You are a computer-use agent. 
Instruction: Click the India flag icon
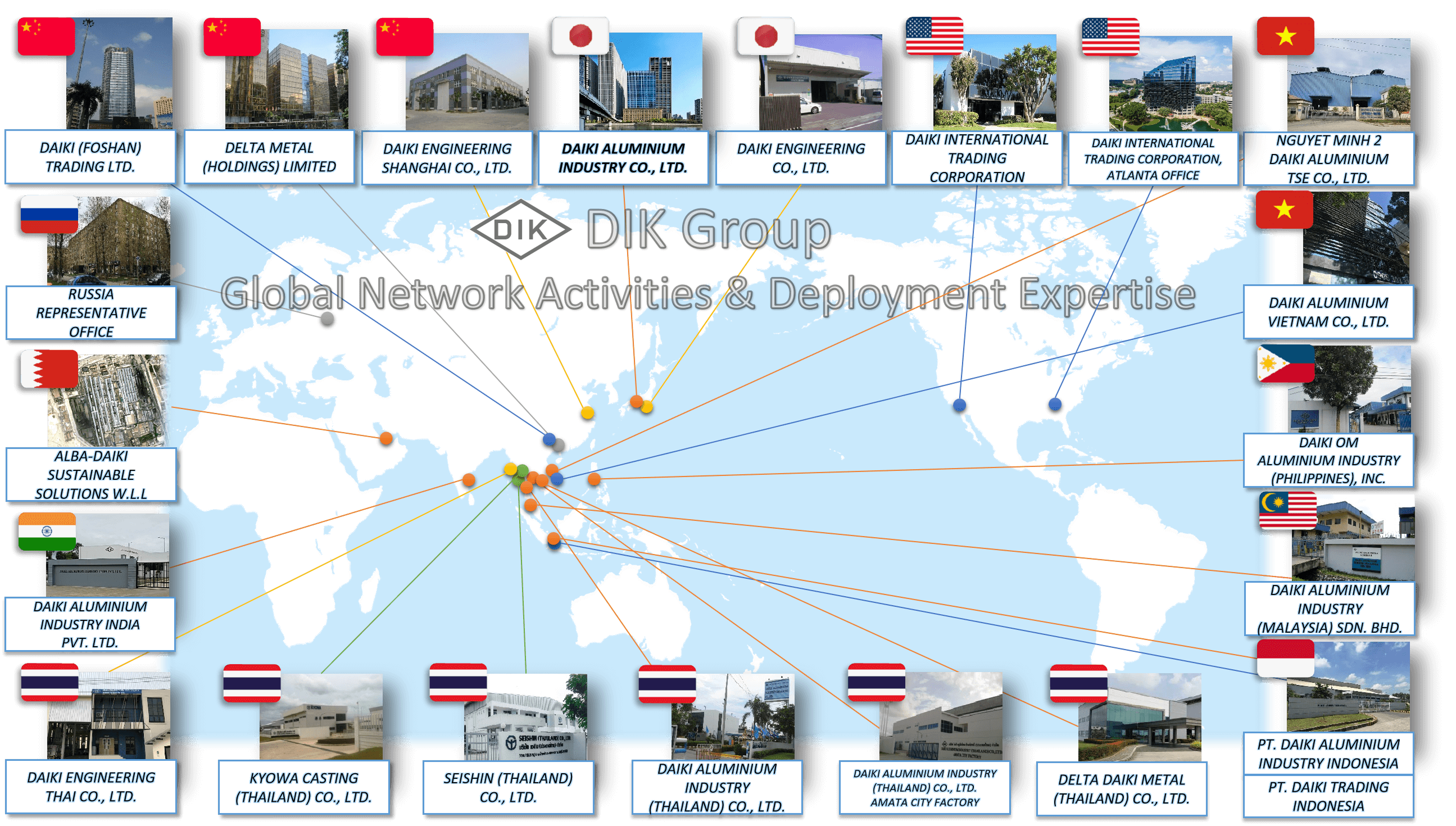tap(47, 532)
